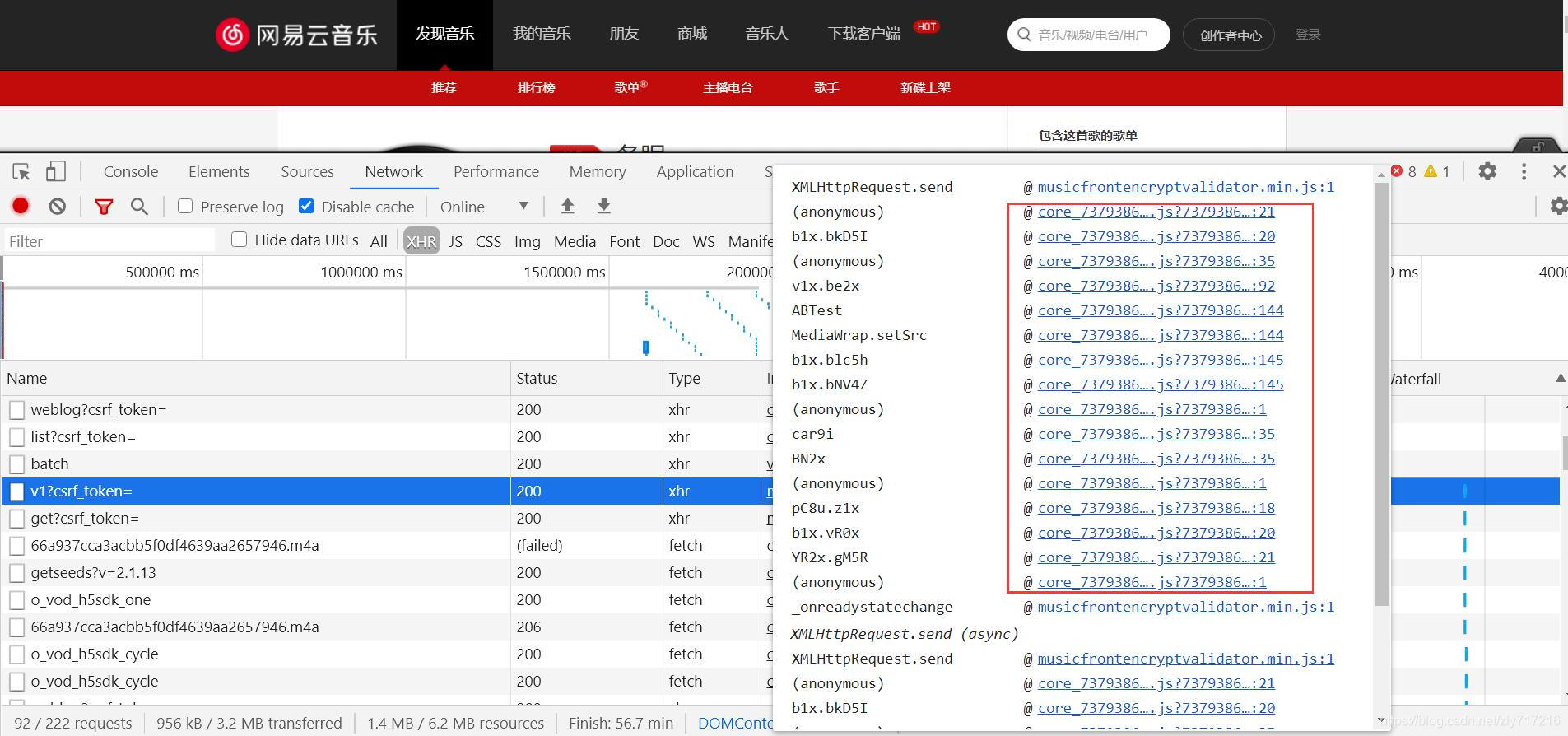Open network search magnifier icon
Viewport: 1568px width, 736px height.
[139, 207]
